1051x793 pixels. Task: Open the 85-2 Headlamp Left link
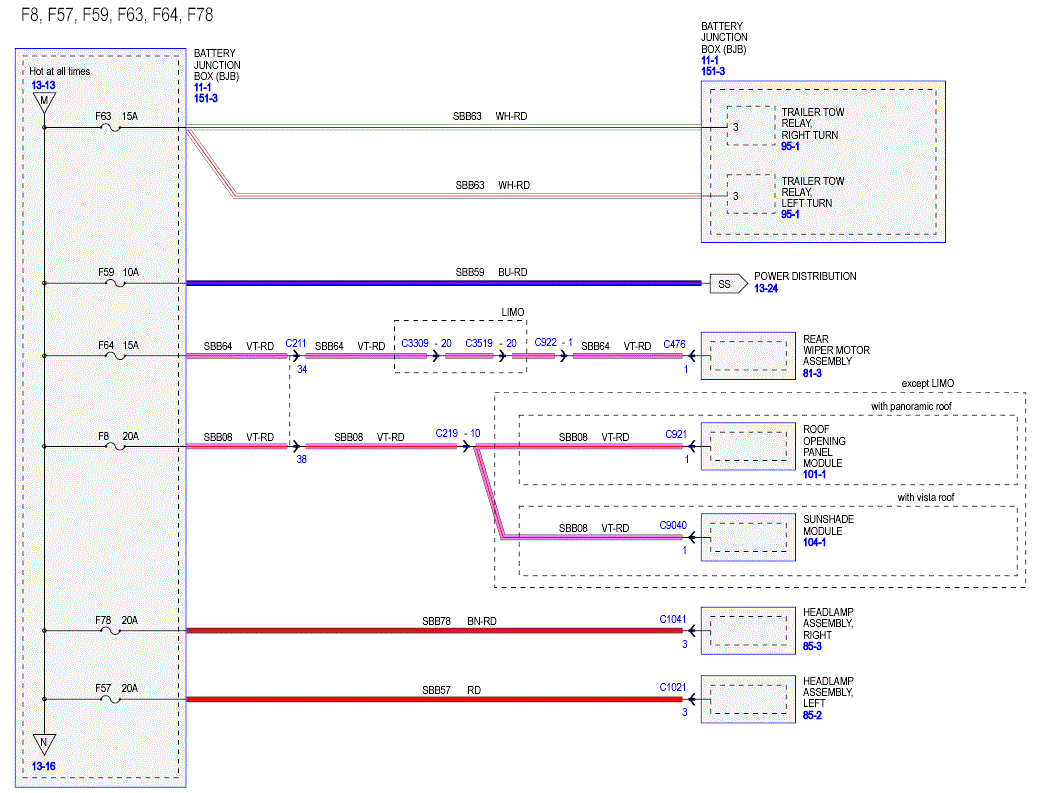[812, 715]
